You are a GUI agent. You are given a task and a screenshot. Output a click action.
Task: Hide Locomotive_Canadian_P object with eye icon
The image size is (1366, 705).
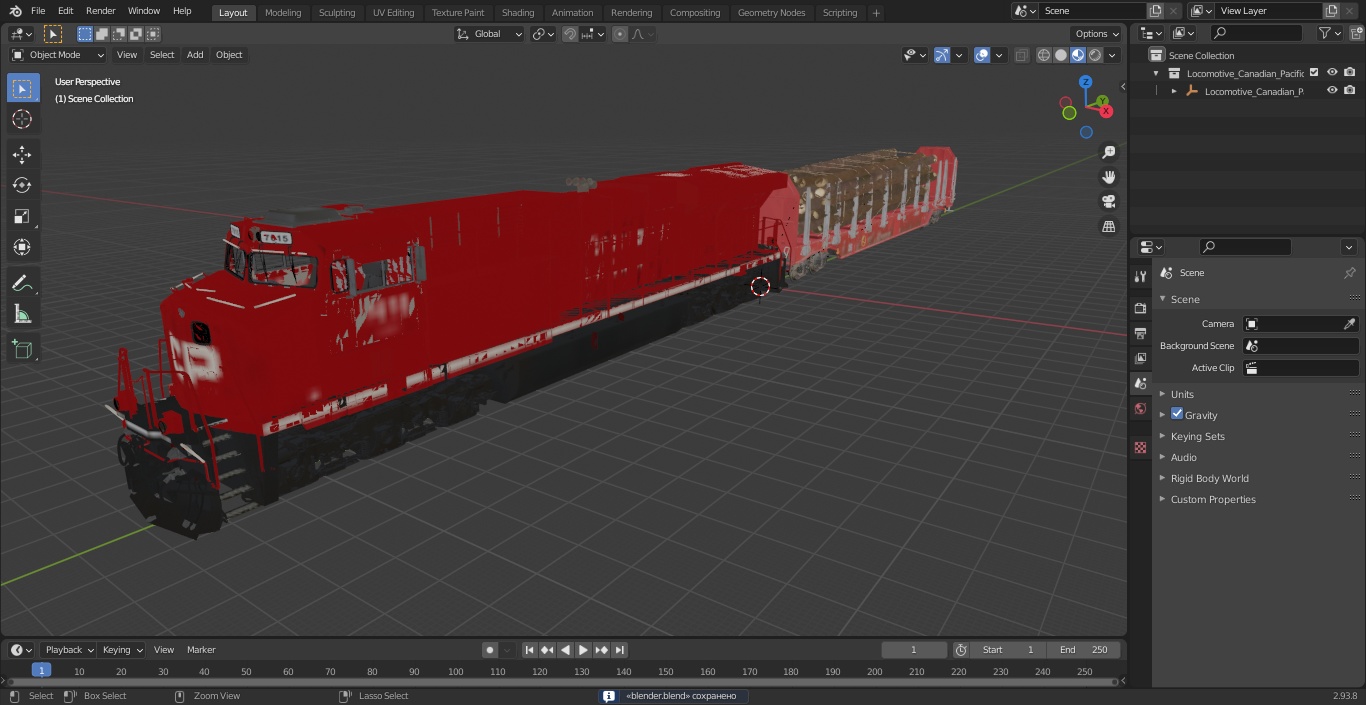coord(1332,90)
